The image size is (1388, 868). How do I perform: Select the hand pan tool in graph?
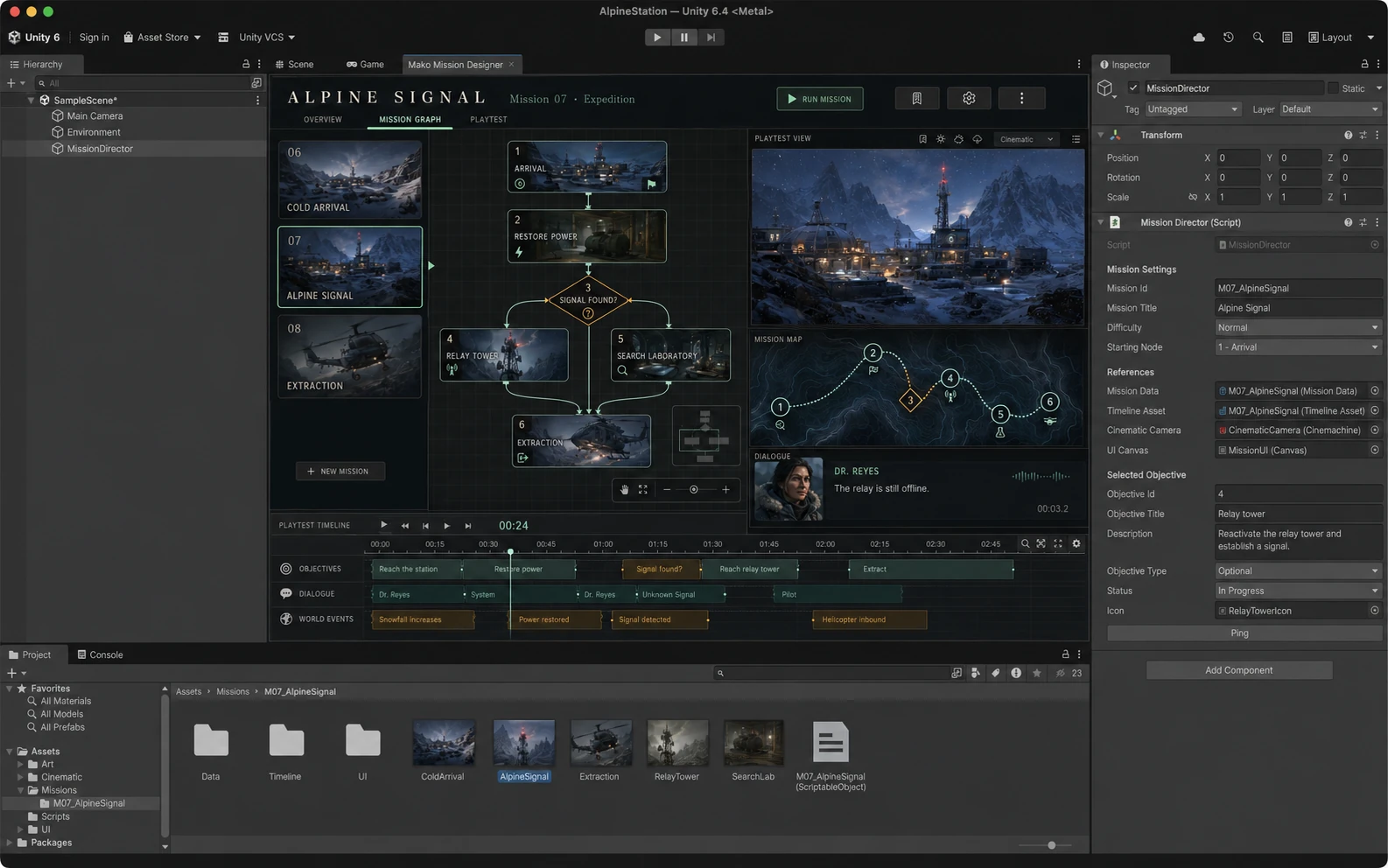625,490
